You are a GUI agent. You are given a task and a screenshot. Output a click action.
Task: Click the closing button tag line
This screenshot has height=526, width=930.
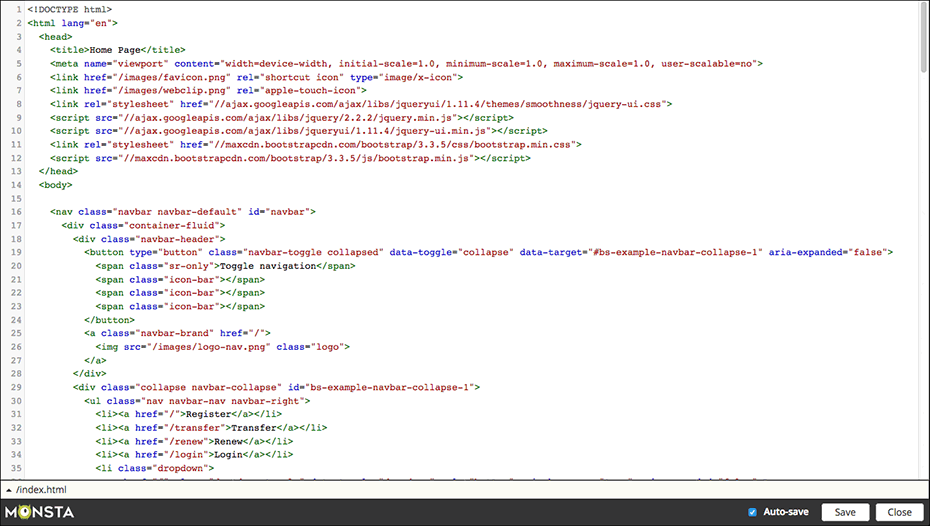[x=109, y=320]
